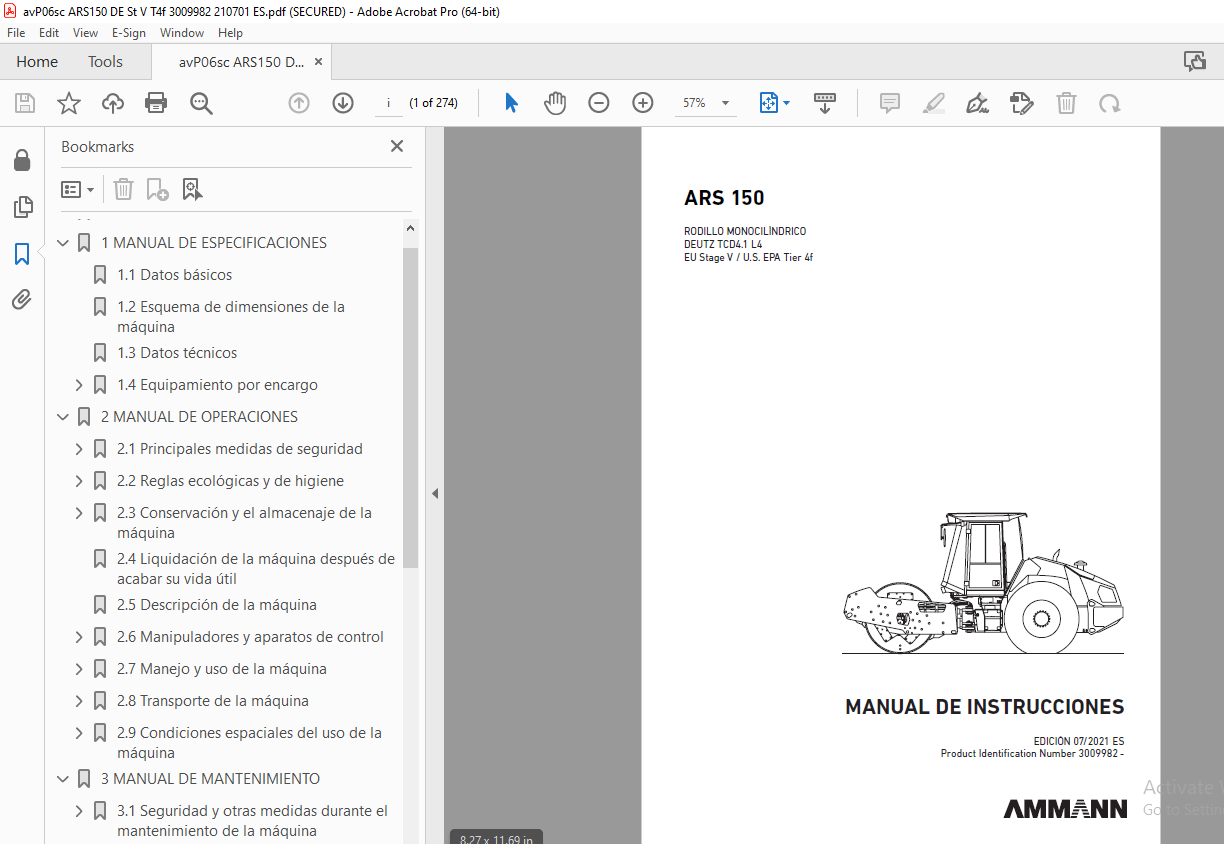The image size is (1224, 844).
Task: Add a comment sticky note
Action: [x=889, y=103]
